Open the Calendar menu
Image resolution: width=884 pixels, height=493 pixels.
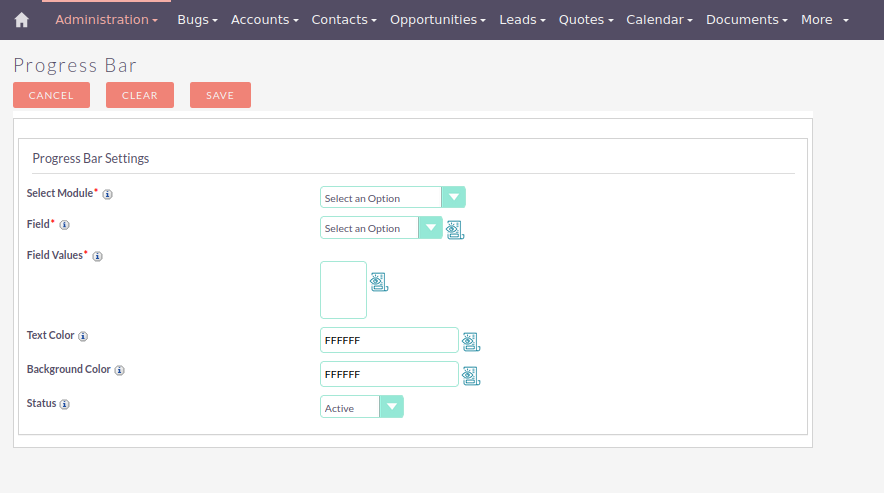point(659,20)
